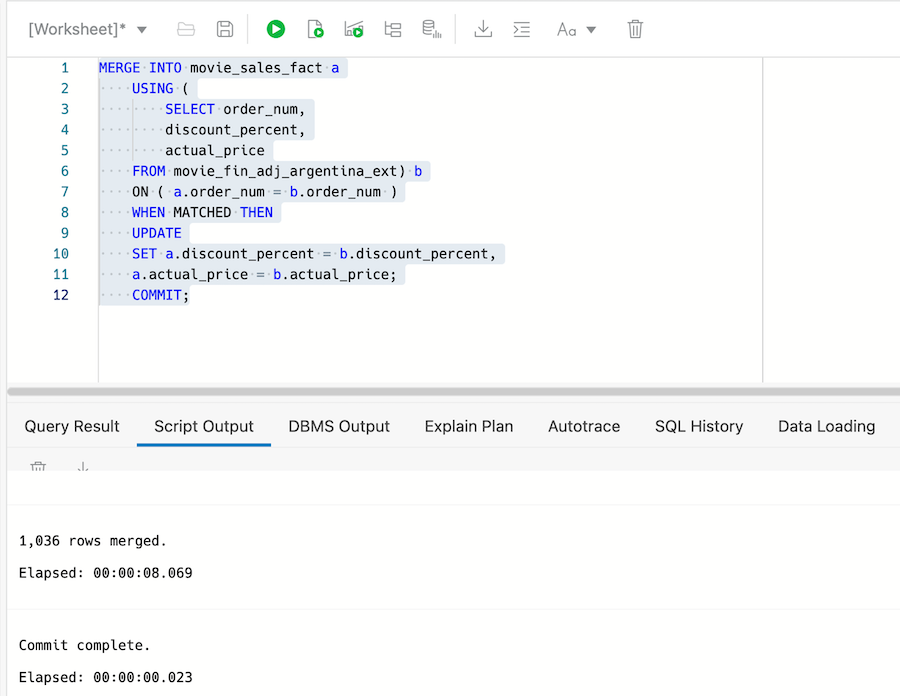This screenshot has height=696, width=900.
Task: Click the database Data Loading toolbar icon
Action: click(432, 29)
